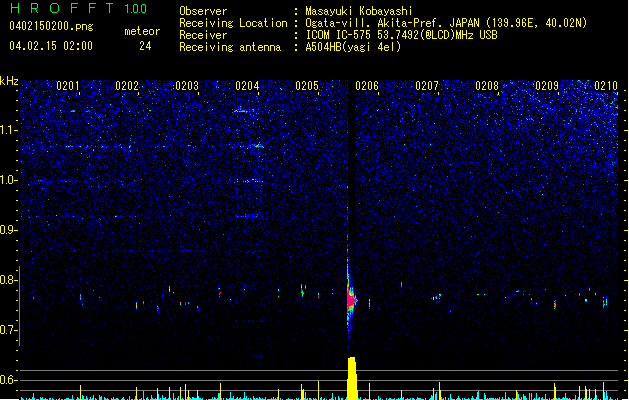Select the file name 0402150200.png
The image size is (629, 400).
click(51, 27)
